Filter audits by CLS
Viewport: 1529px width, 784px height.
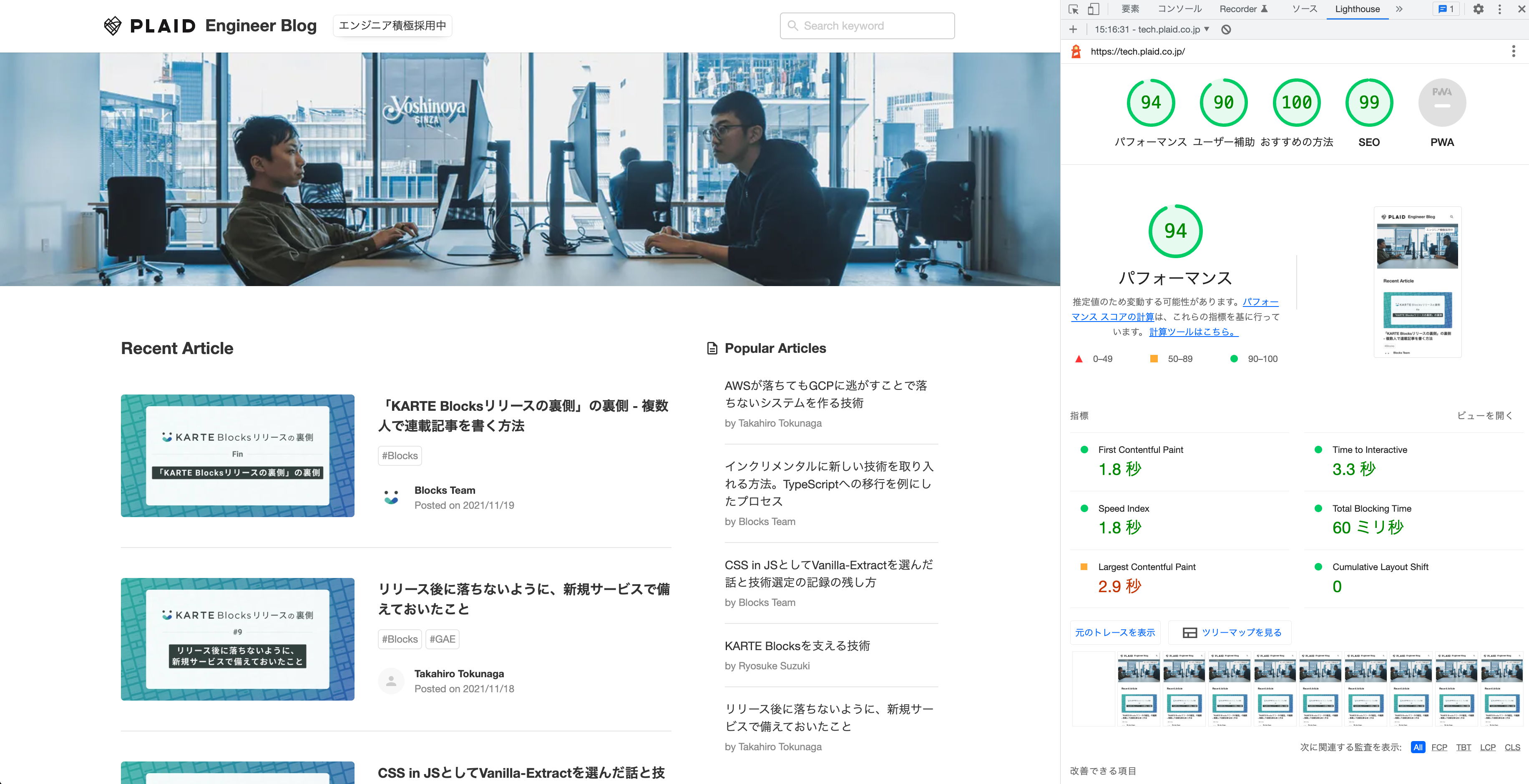pyautogui.click(x=1512, y=747)
